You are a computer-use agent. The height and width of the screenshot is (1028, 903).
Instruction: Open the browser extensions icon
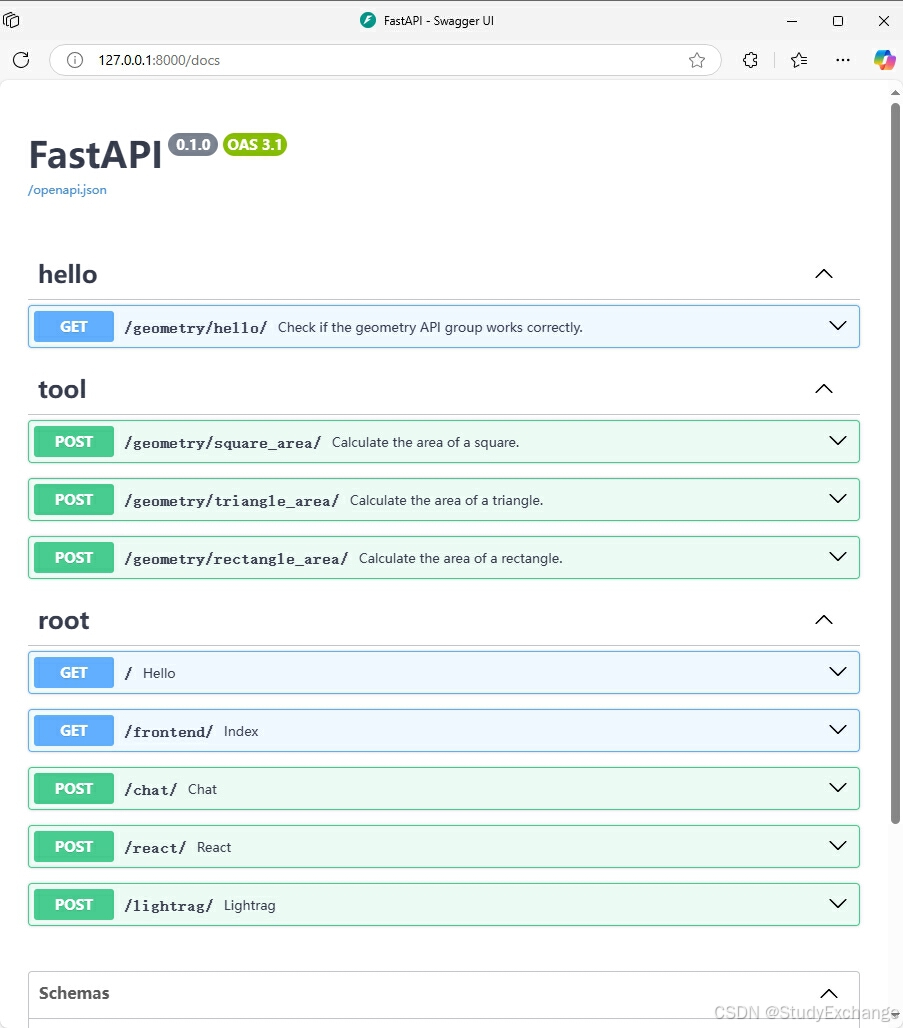[x=750, y=60]
